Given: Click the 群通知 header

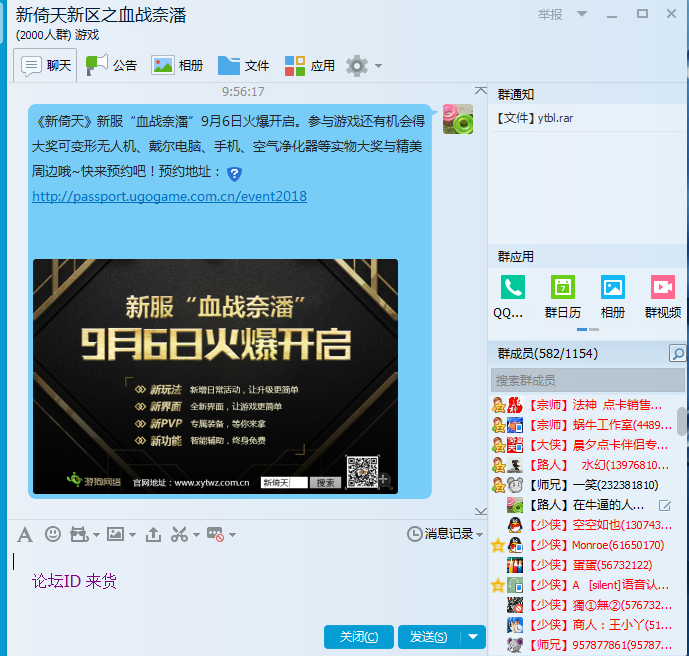Looking at the screenshot, I should pos(515,94).
